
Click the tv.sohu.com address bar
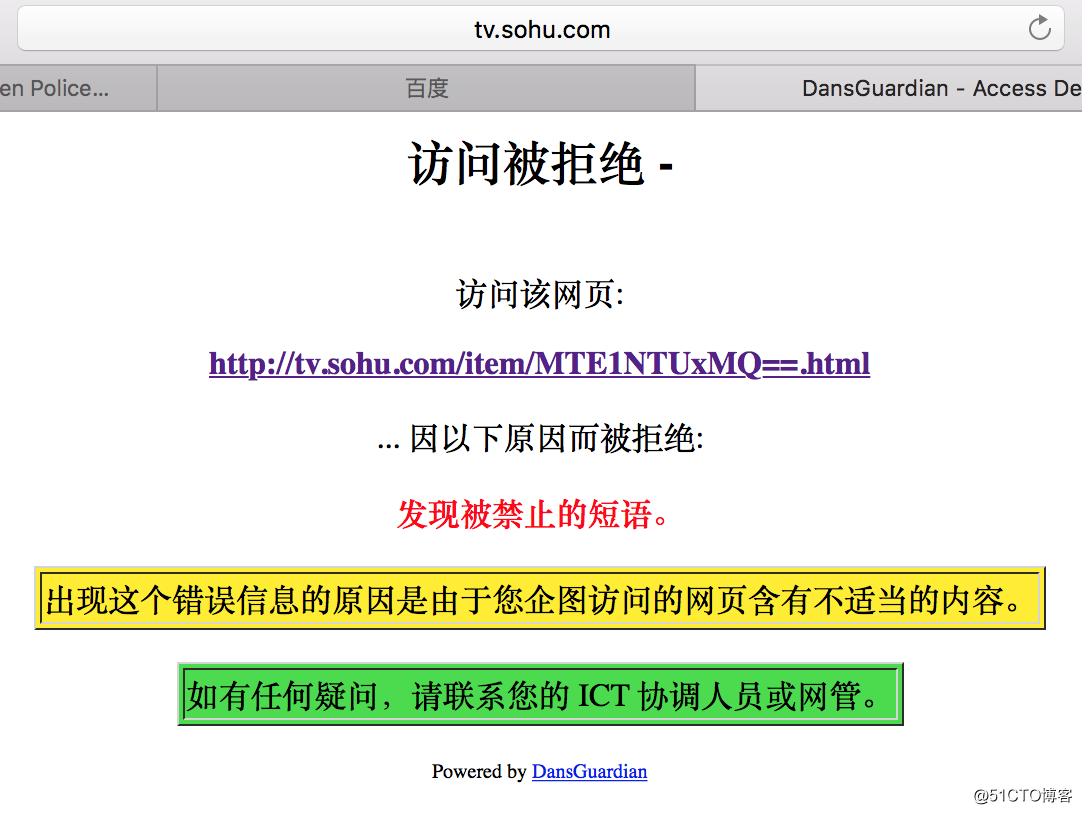click(x=542, y=29)
